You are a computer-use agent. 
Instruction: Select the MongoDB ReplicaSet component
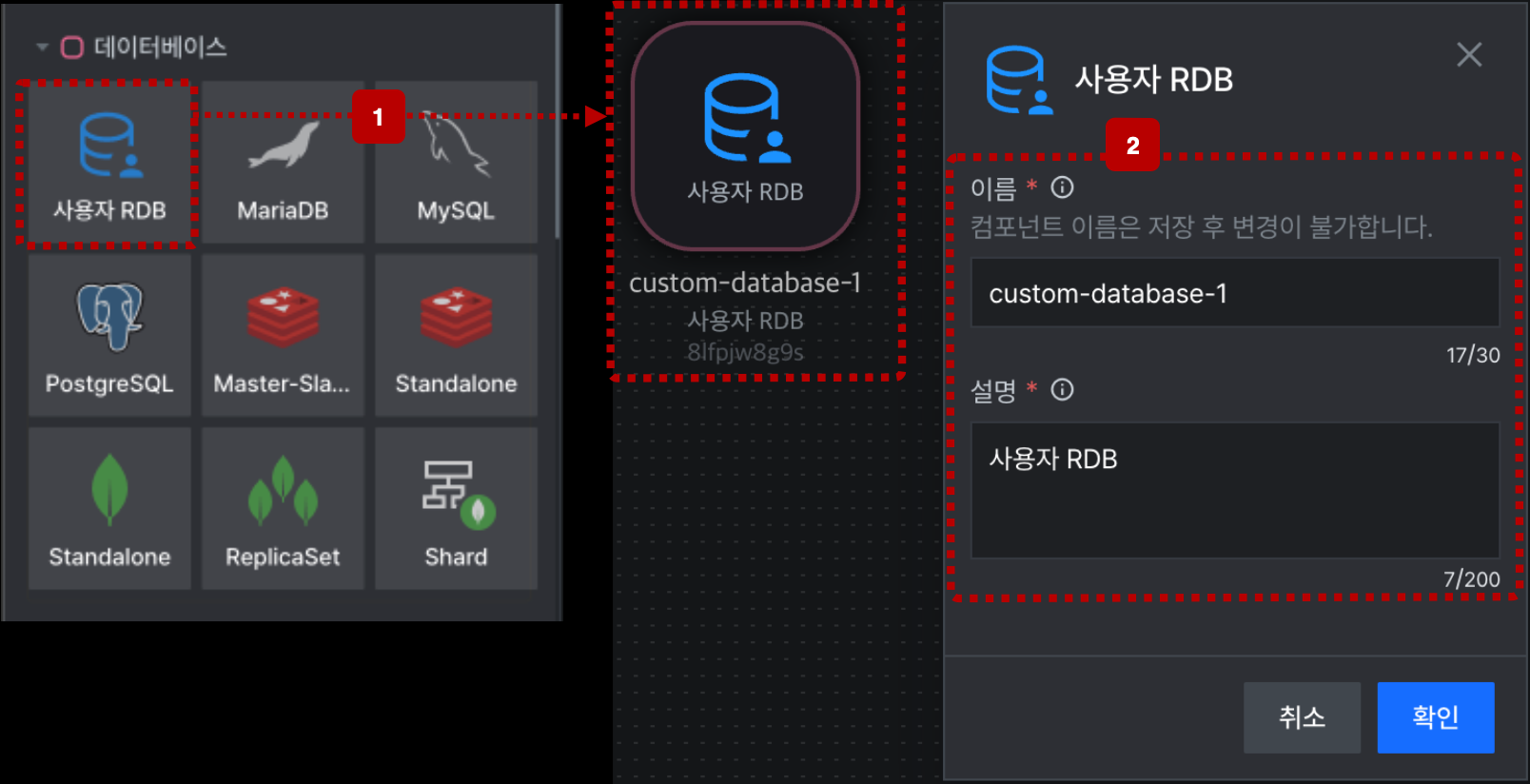coord(283,508)
